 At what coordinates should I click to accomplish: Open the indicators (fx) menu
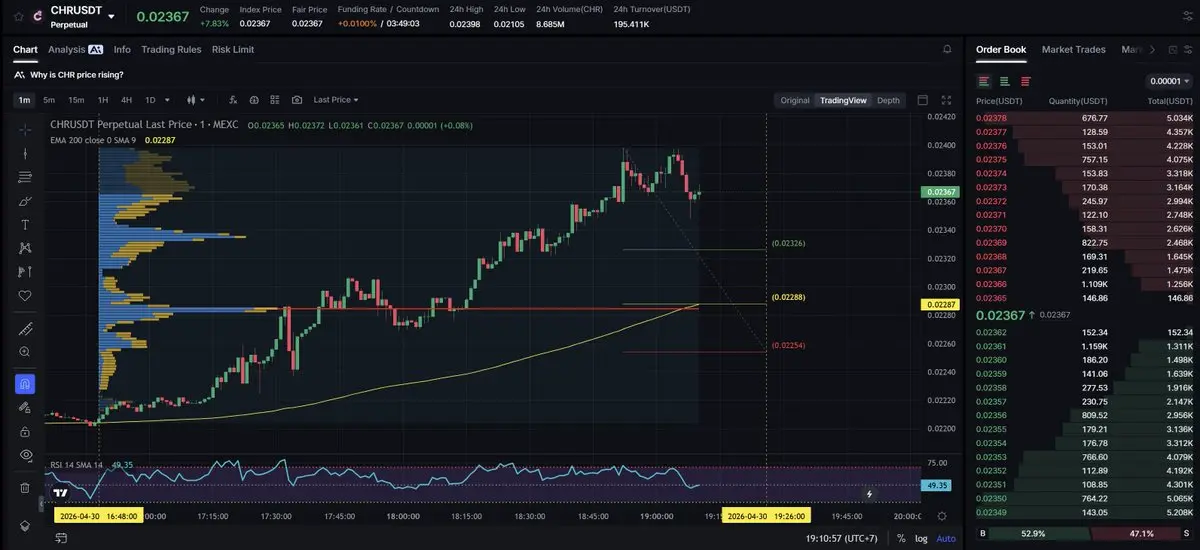pyautogui.click(x=233, y=100)
